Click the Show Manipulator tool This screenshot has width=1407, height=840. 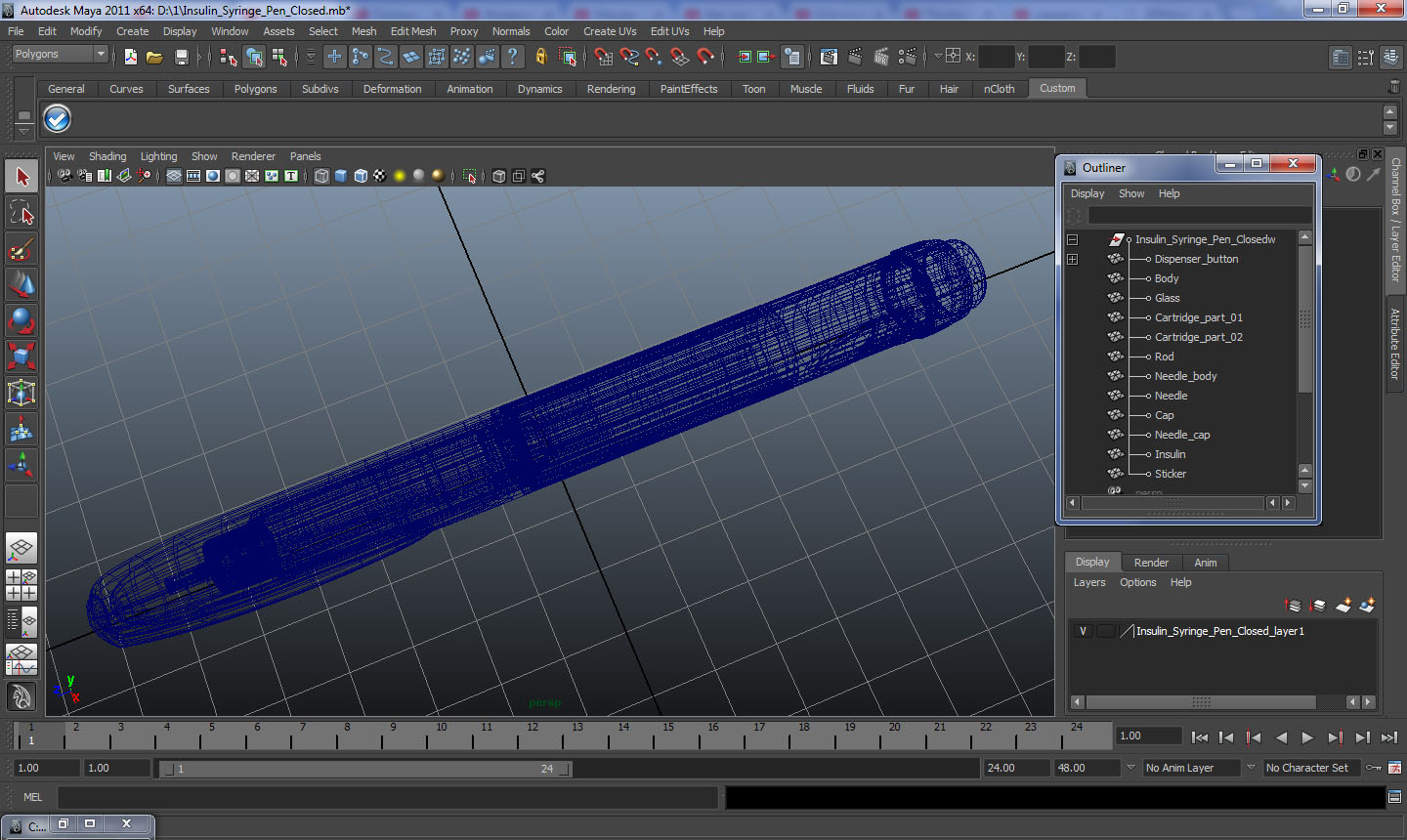click(21, 465)
